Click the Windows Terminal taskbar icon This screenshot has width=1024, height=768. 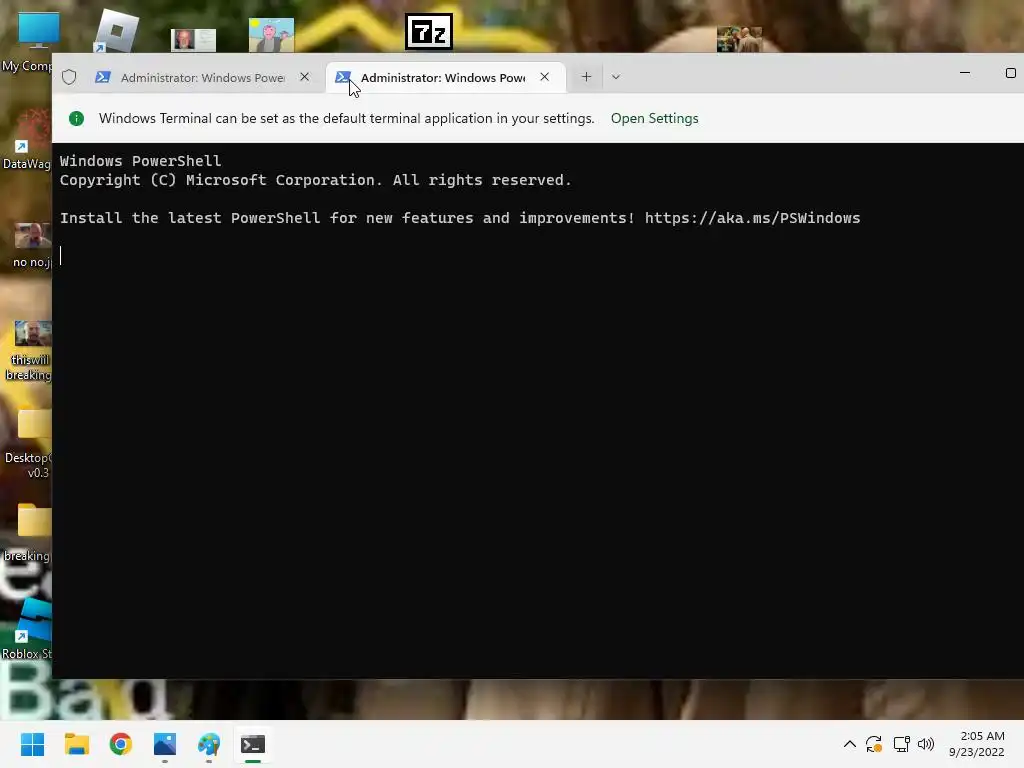(x=253, y=744)
